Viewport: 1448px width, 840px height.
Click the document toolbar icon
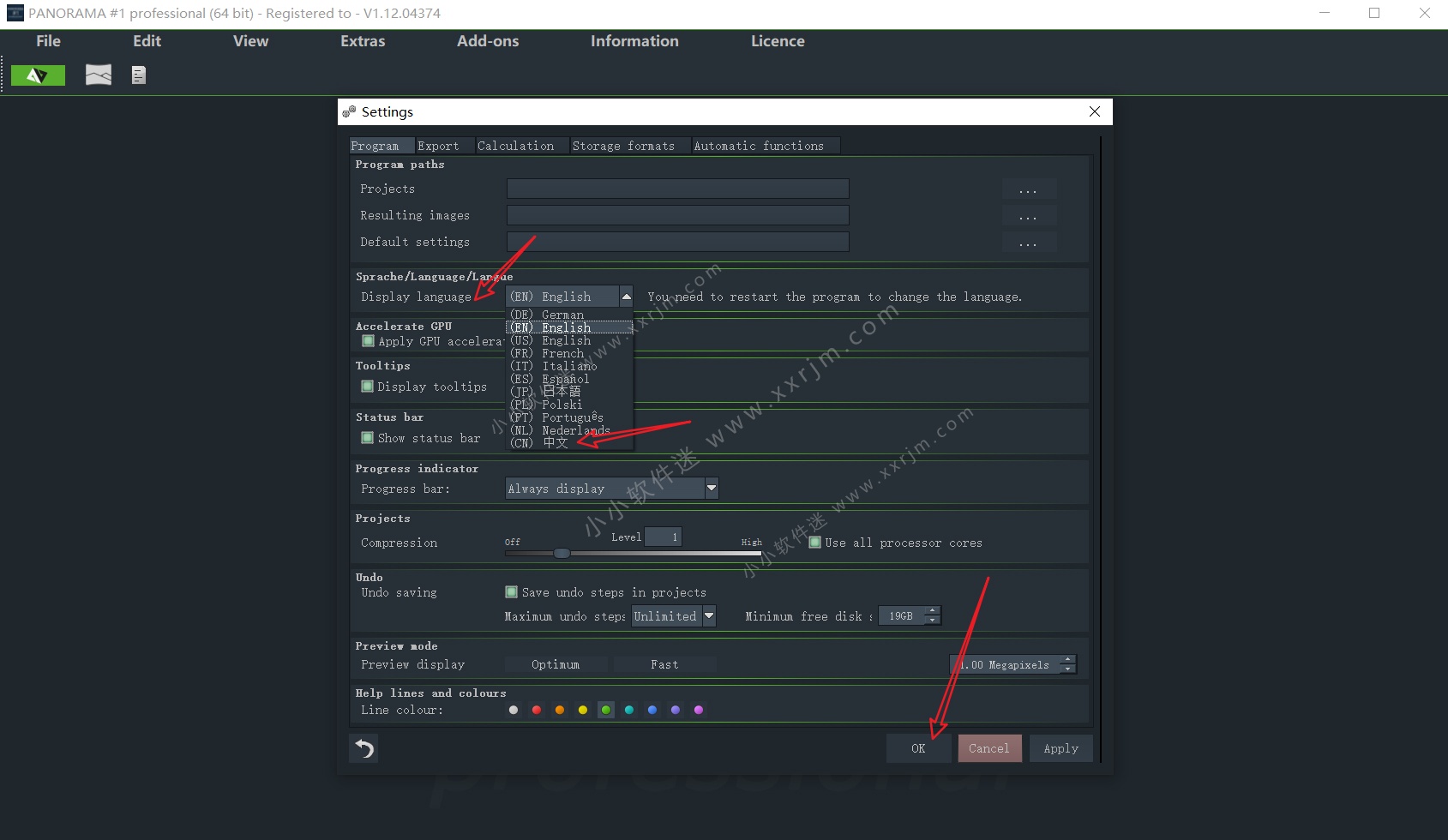point(139,75)
